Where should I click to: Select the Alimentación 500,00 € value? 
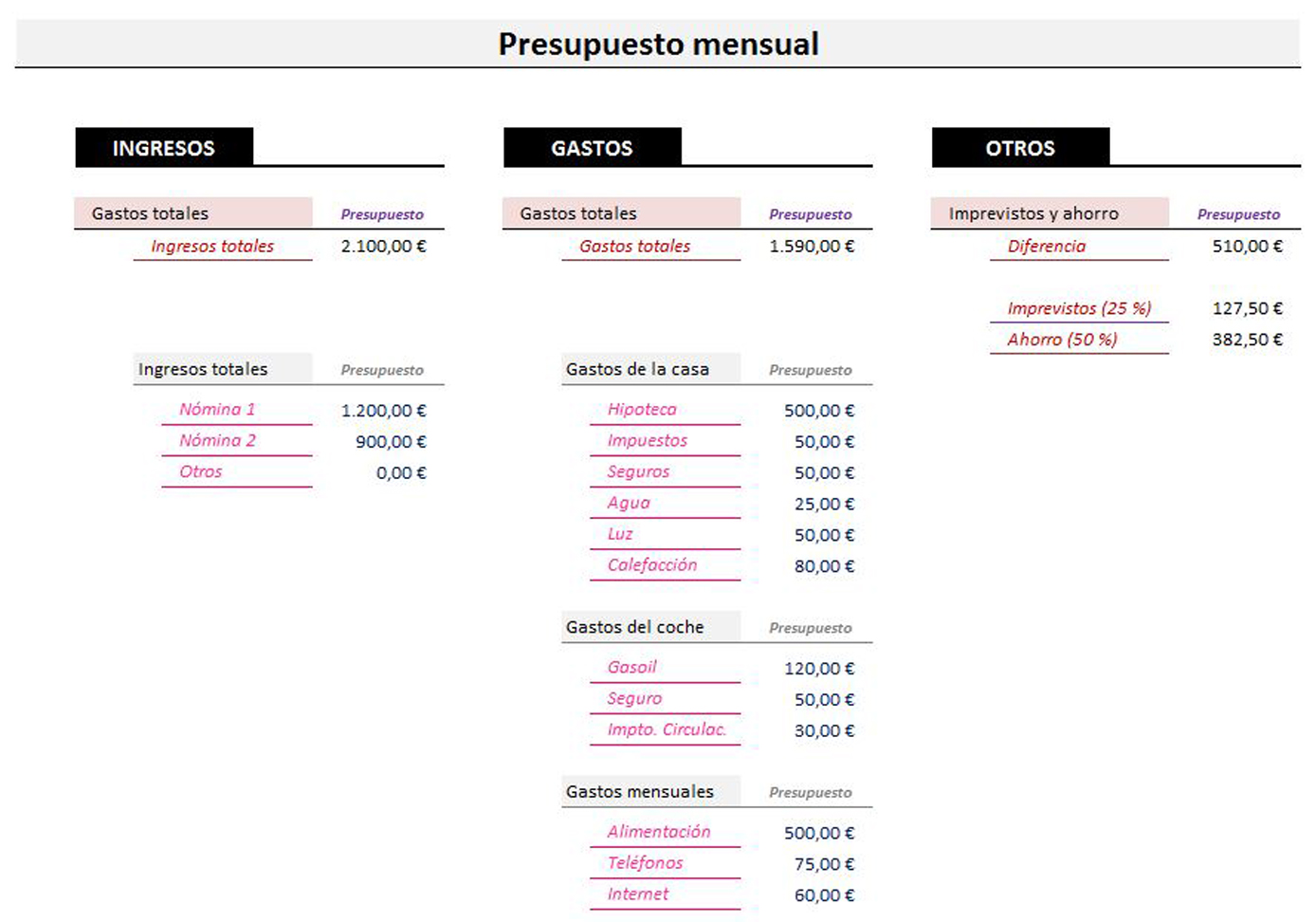click(x=819, y=833)
